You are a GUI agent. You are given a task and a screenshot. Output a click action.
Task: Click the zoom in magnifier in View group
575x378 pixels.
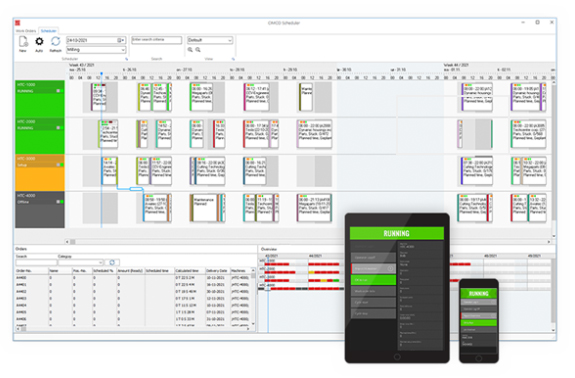(x=190, y=50)
